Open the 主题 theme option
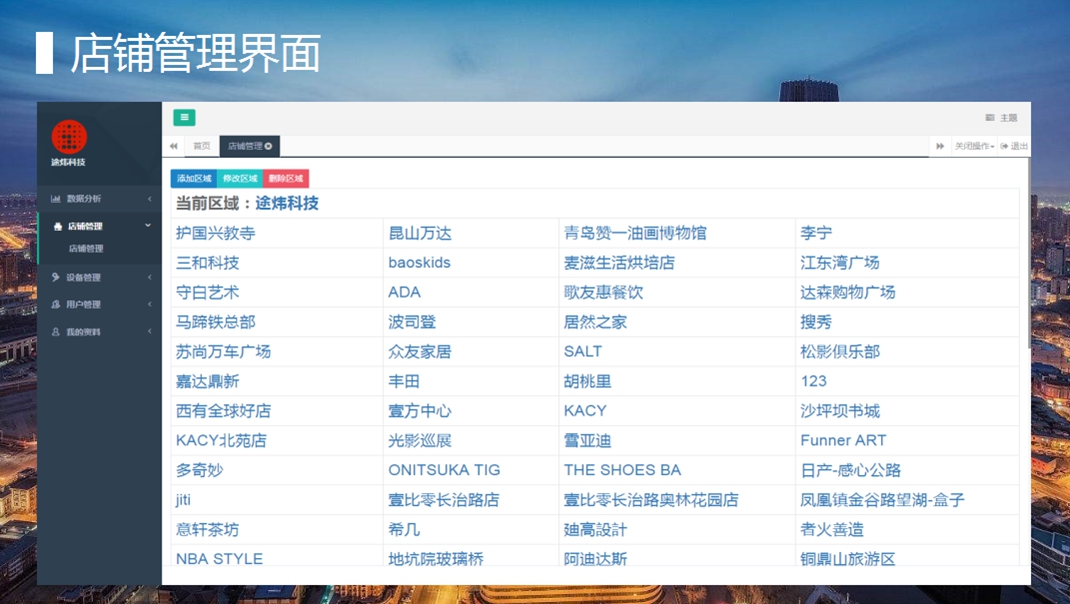The image size is (1070, 604). click(x=1002, y=118)
